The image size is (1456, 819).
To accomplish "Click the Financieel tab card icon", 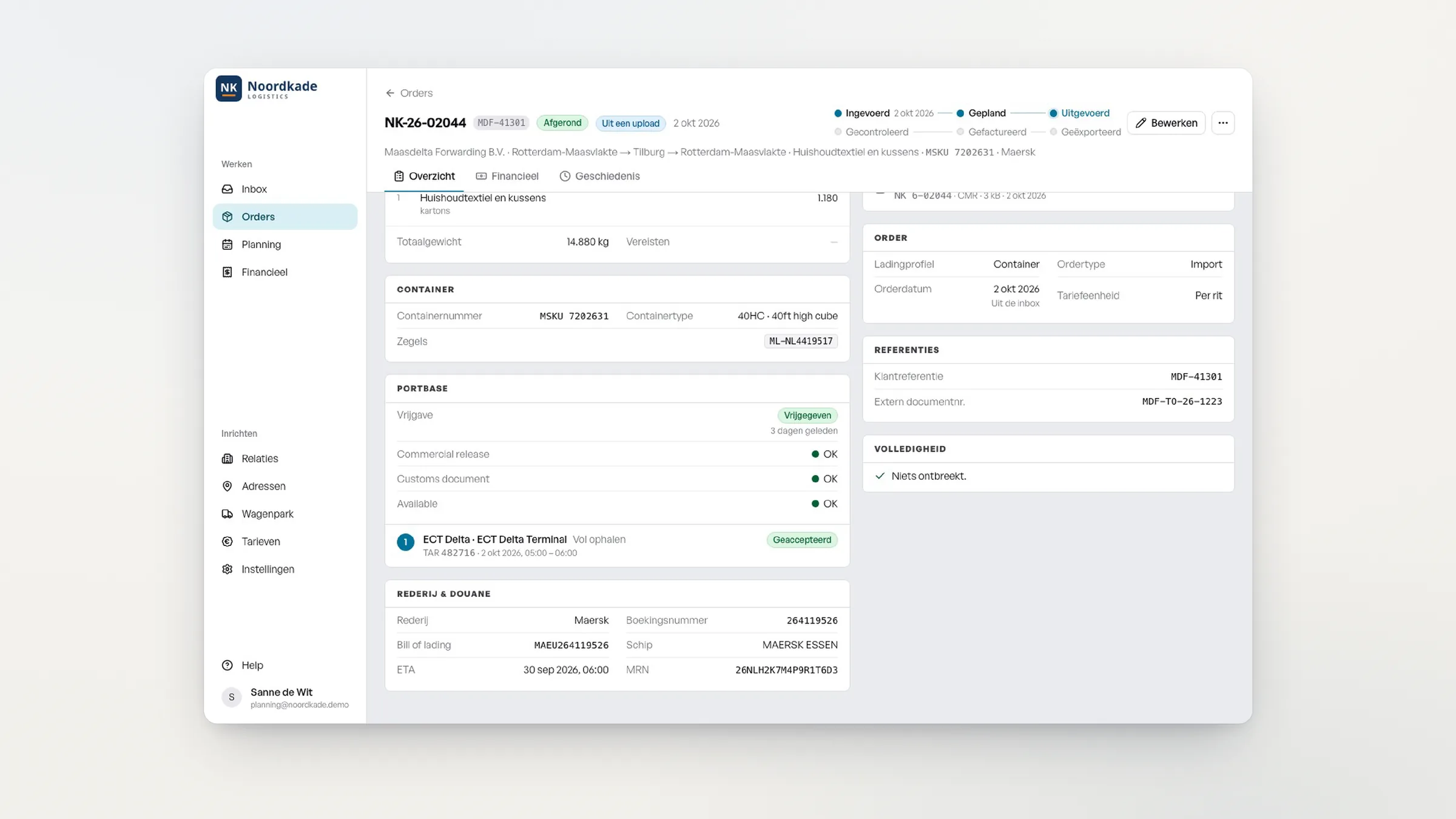I will (x=481, y=177).
